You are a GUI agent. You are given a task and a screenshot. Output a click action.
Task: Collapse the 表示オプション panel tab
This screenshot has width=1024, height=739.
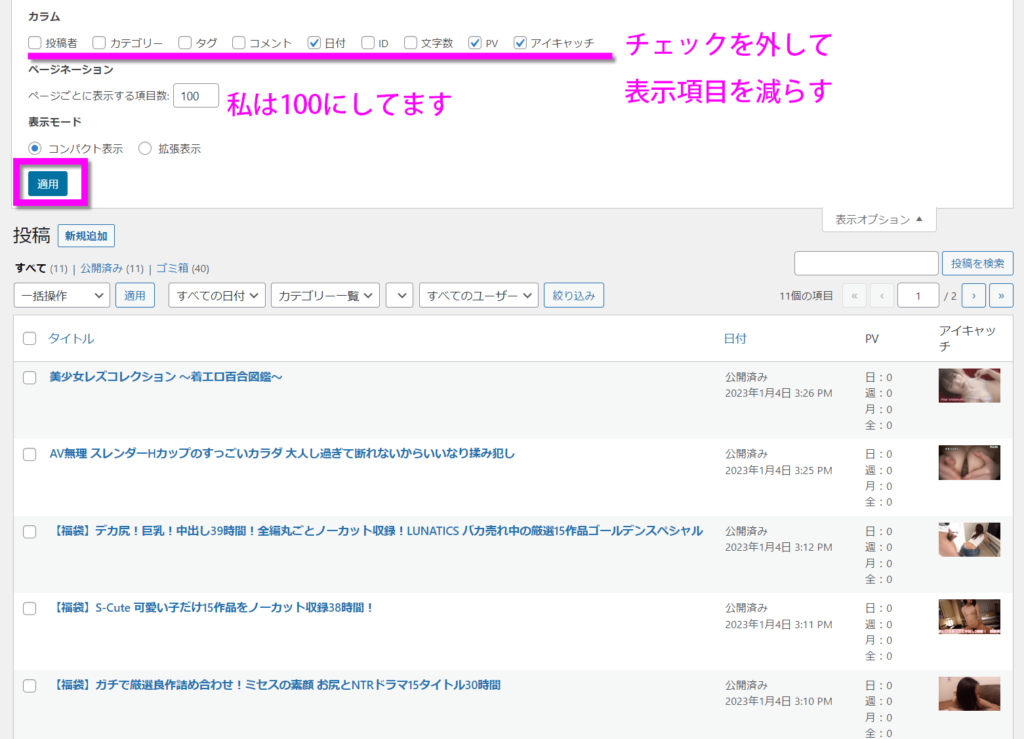click(879, 220)
